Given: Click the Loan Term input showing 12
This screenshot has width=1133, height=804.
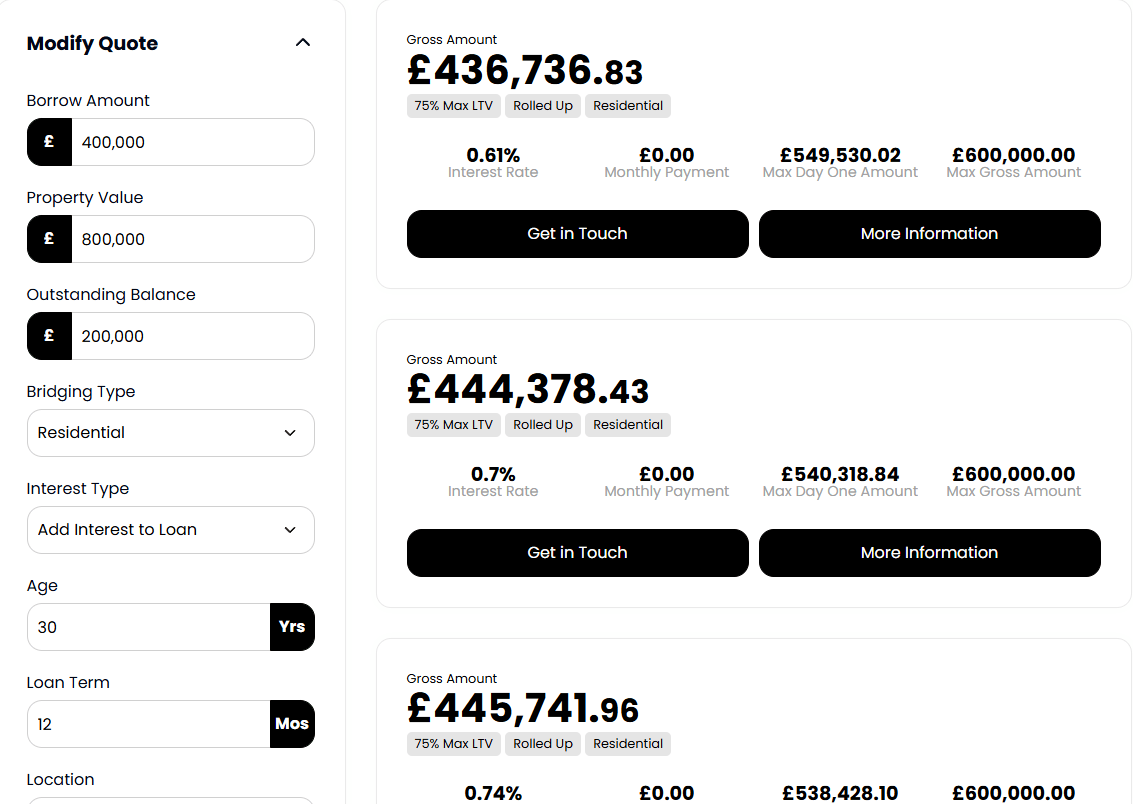Looking at the screenshot, I should [x=149, y=724].
